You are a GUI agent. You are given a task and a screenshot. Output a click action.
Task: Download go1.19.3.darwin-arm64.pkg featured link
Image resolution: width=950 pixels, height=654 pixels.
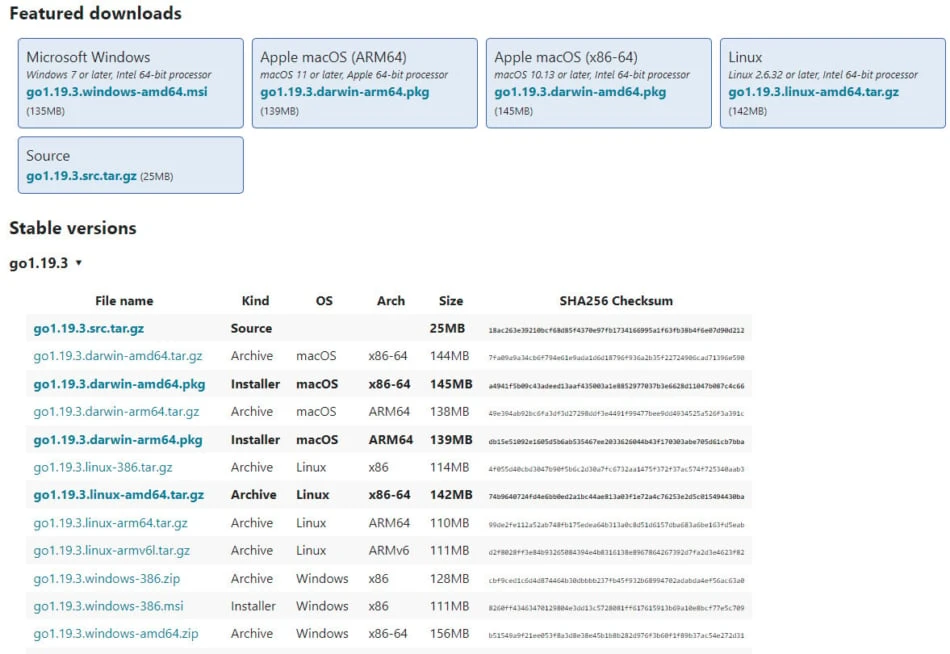click(x=346, y=92)
